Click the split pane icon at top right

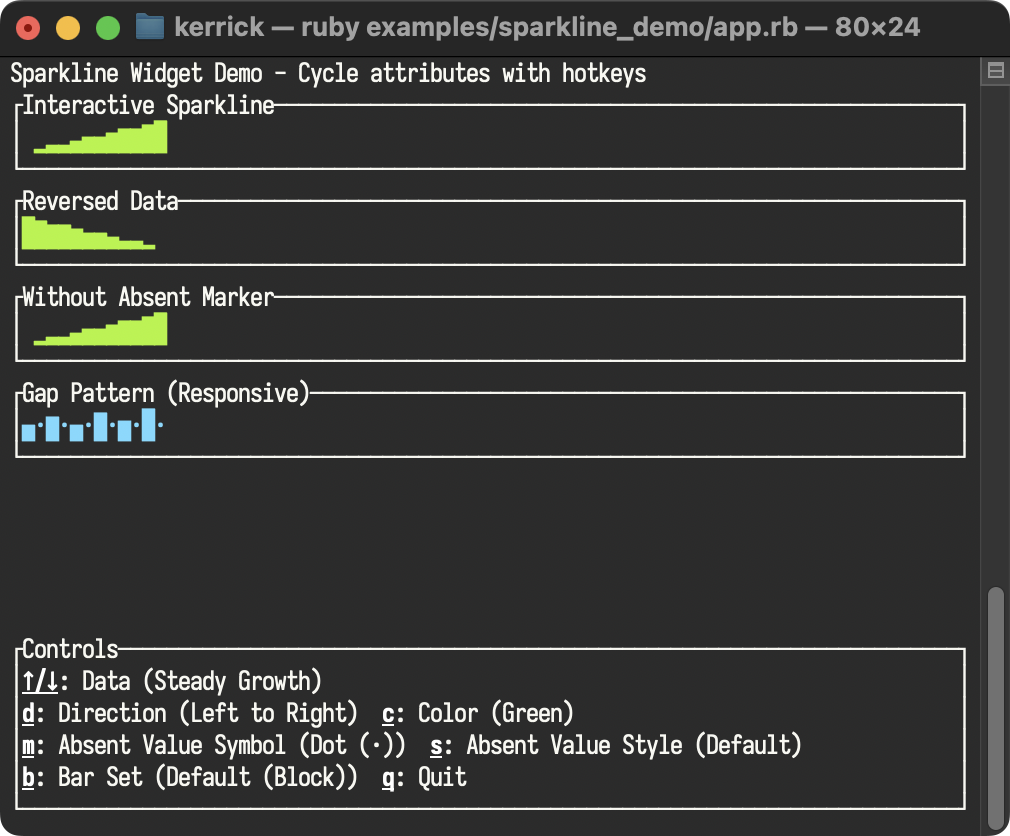click(995, 70)
